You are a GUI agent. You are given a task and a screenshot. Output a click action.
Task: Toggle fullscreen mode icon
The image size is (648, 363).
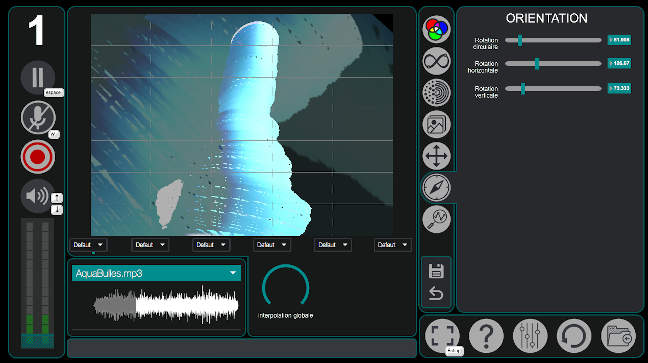442,335
